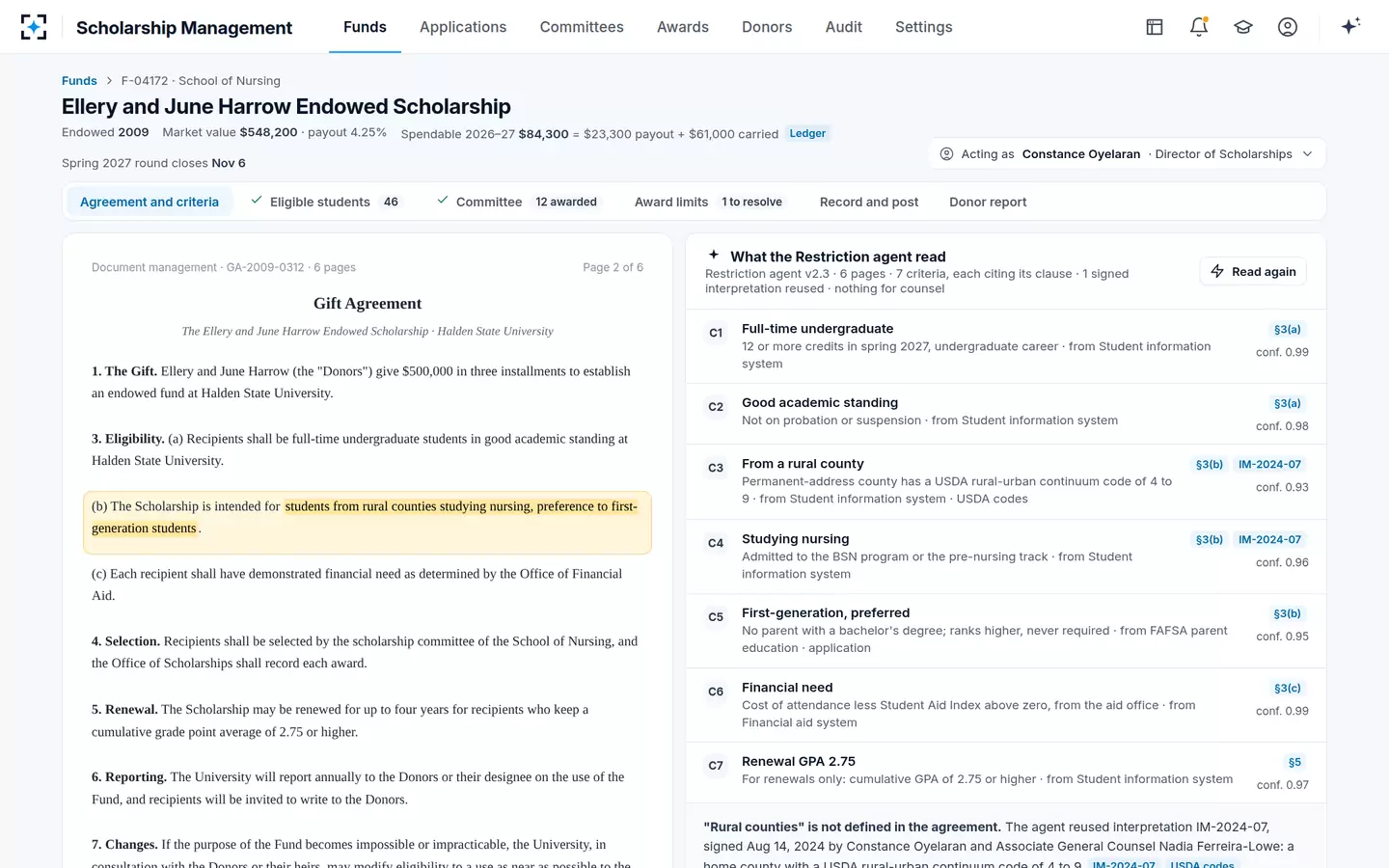Click the C3 criterion badge
The width and height of the screenshot is (1389, 868).
[716, 468]
